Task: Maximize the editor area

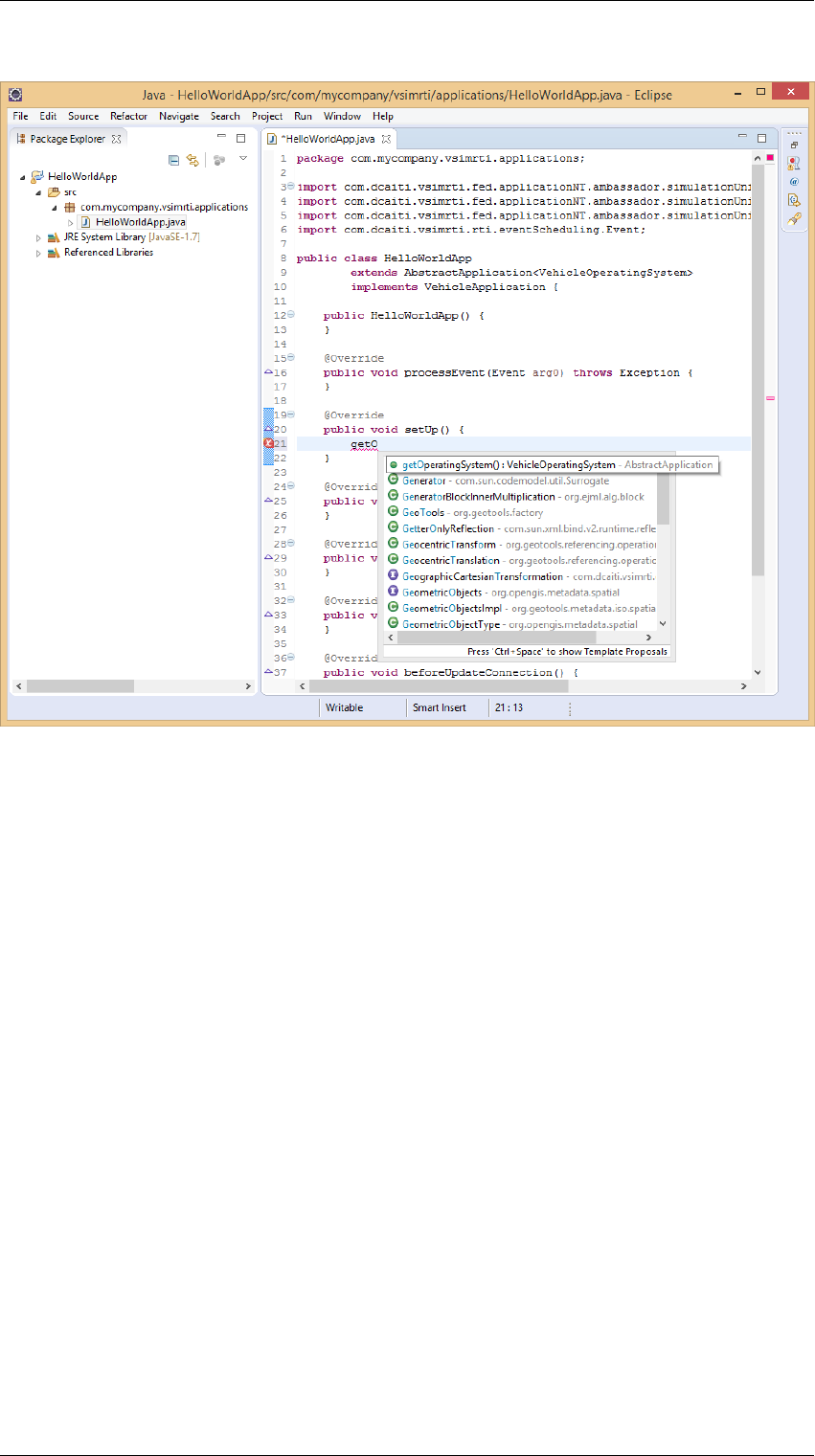Action: [761, 138]
